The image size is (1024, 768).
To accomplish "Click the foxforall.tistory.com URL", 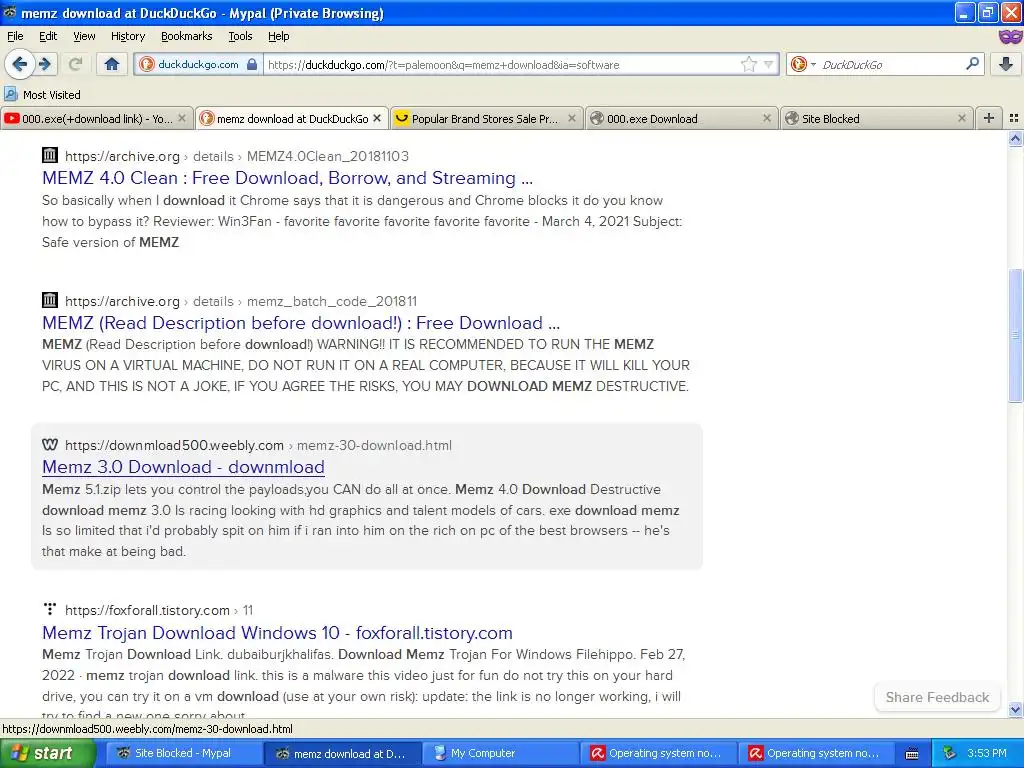I will pyautogui.click(x=159, y=610).
